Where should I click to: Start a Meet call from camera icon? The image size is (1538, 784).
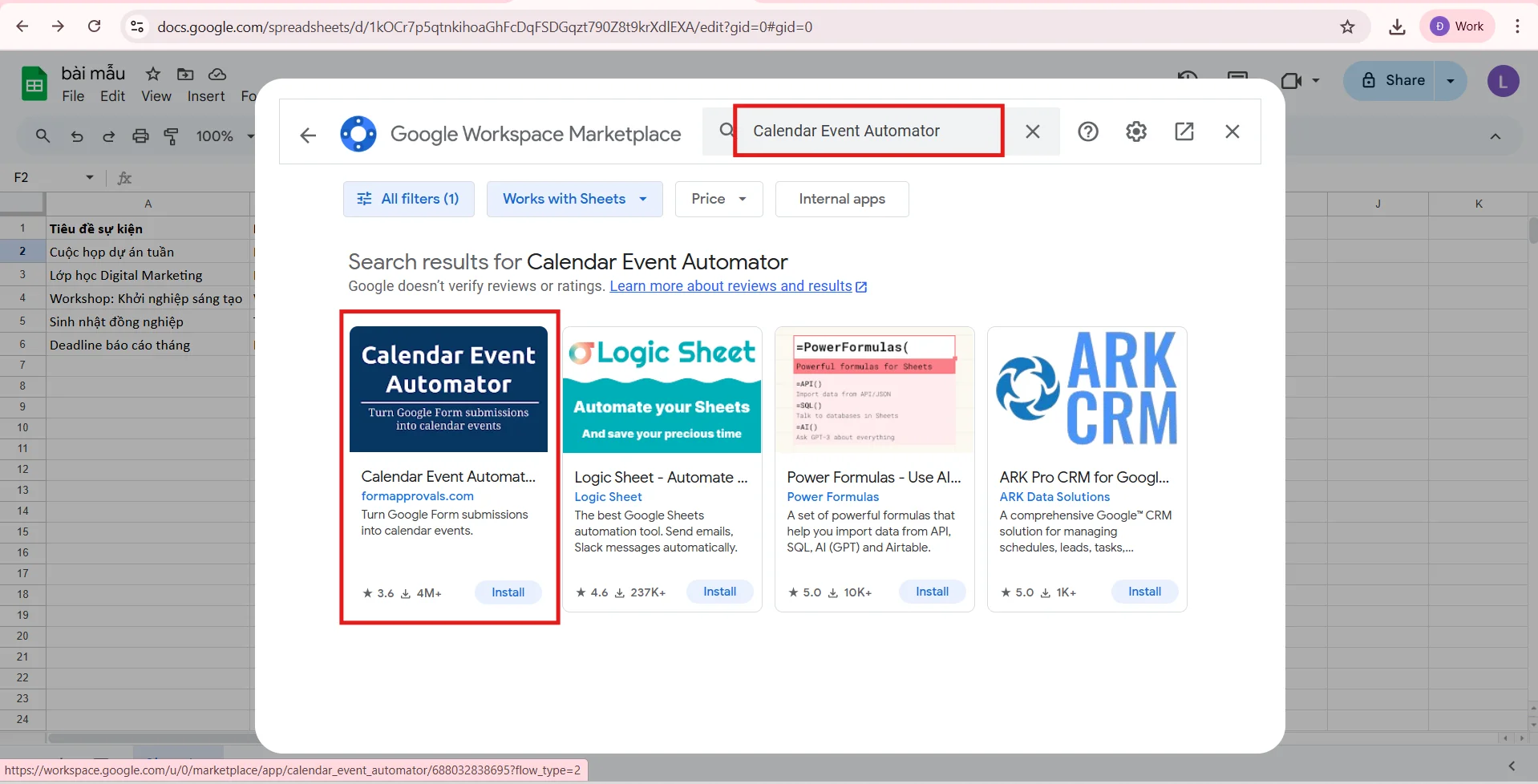[x=1290, y=80]
